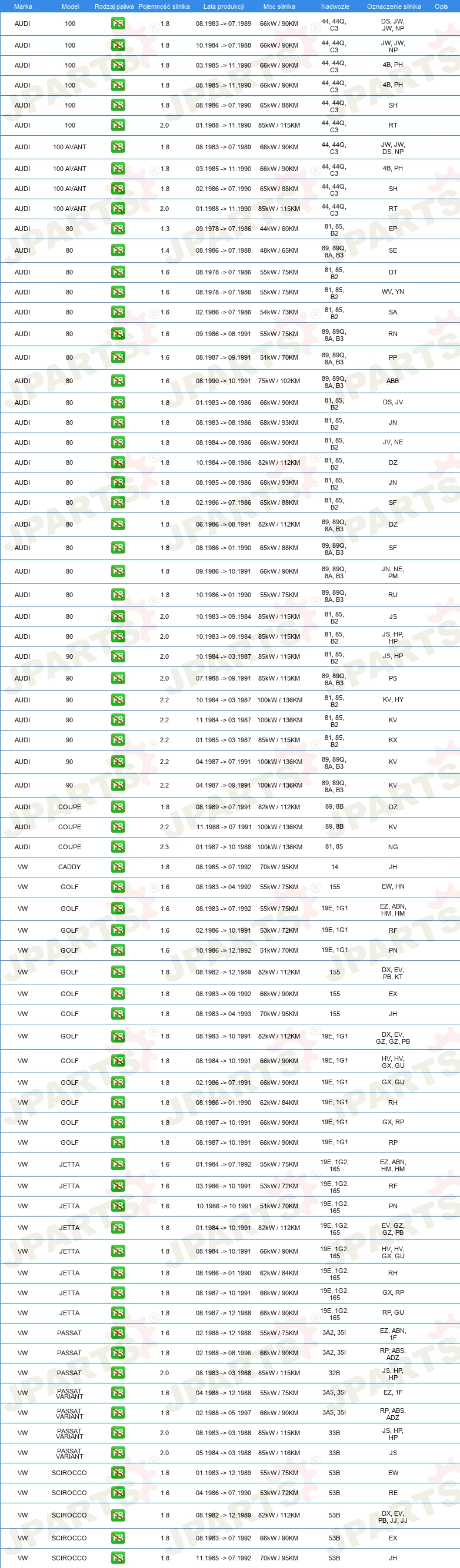Click the fuel icon in the AUDI 80 SA row
Image resolution: width=460 pixels, height=1568 pixels.
[118, 312]
